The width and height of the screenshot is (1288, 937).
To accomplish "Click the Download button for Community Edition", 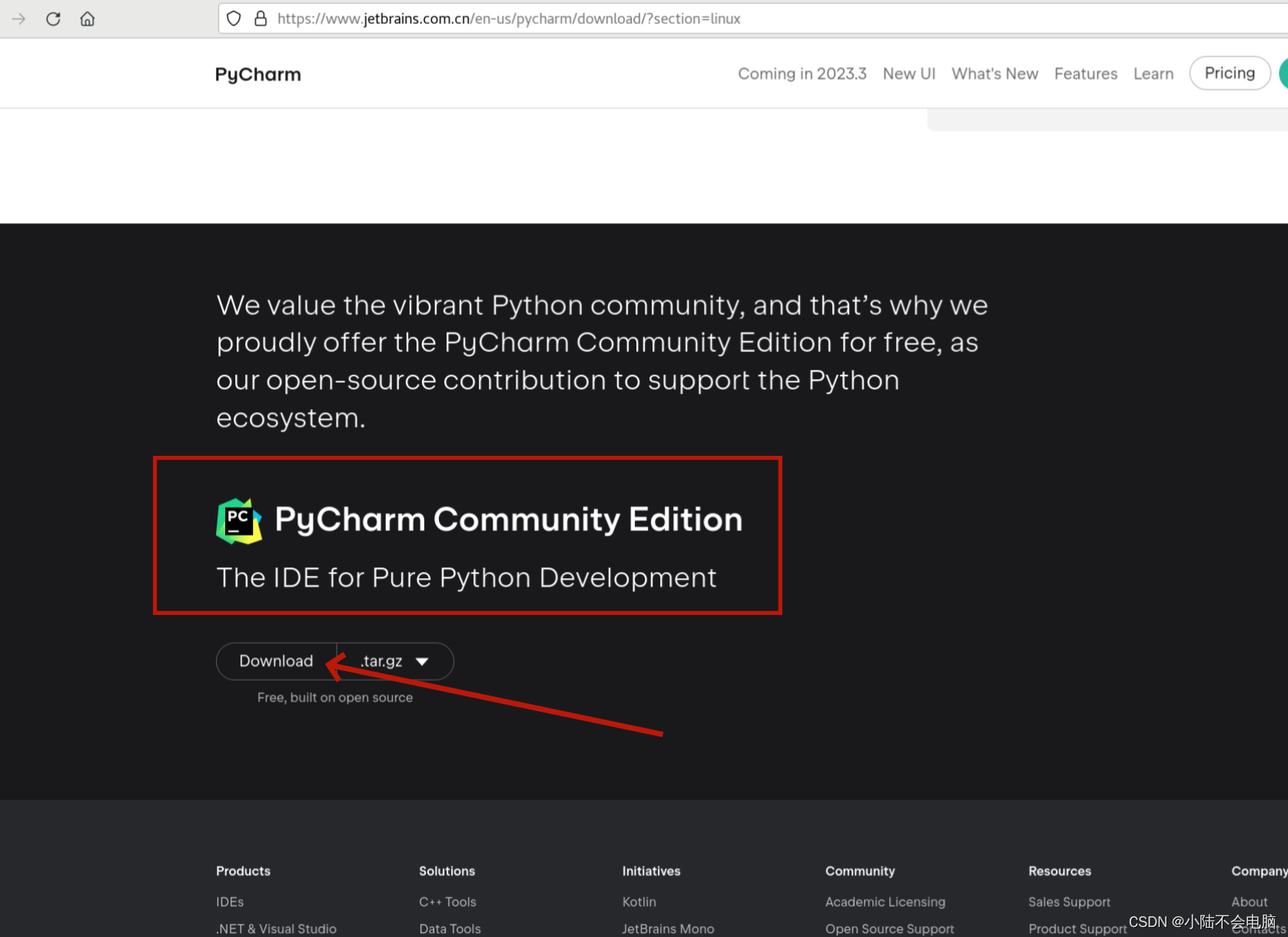I will [x=277, y=661].
